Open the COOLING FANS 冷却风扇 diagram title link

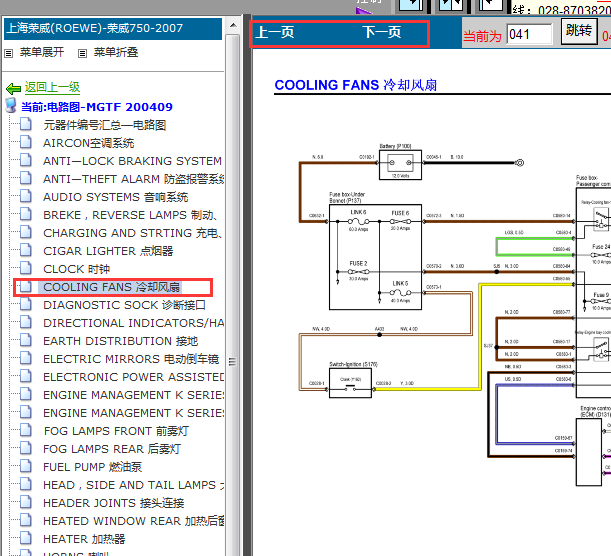tap(355, 85)
